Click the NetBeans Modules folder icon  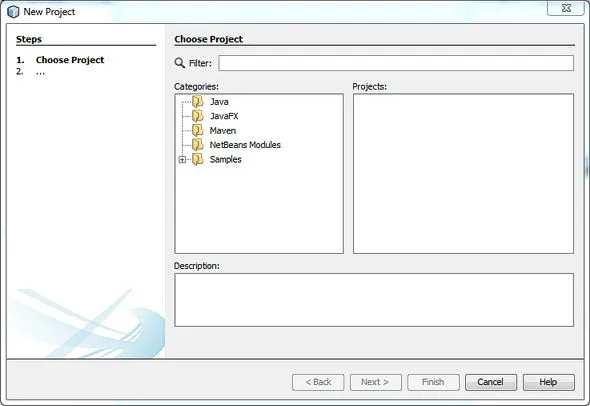point(198,144)
